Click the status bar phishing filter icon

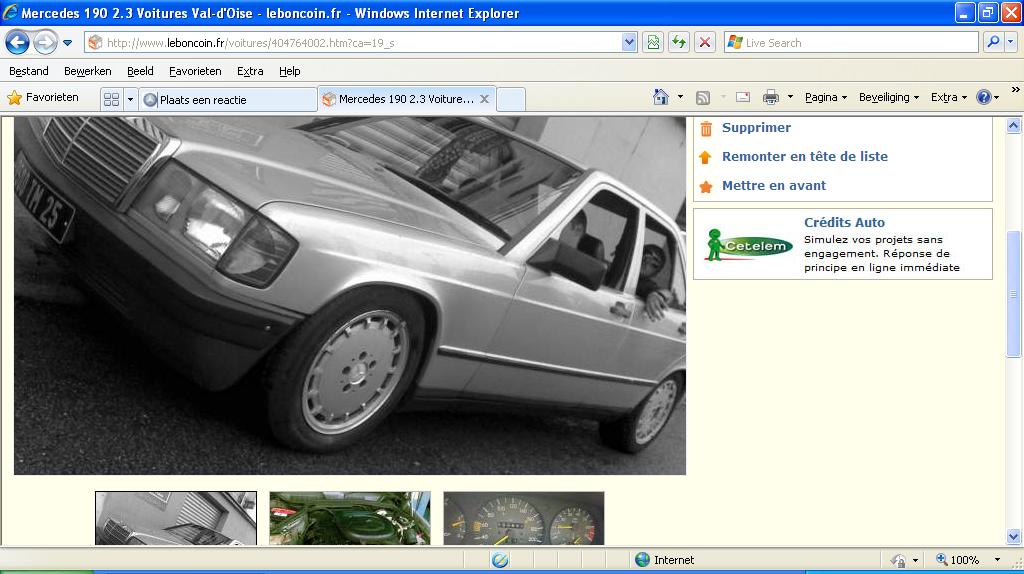point(500,560)
